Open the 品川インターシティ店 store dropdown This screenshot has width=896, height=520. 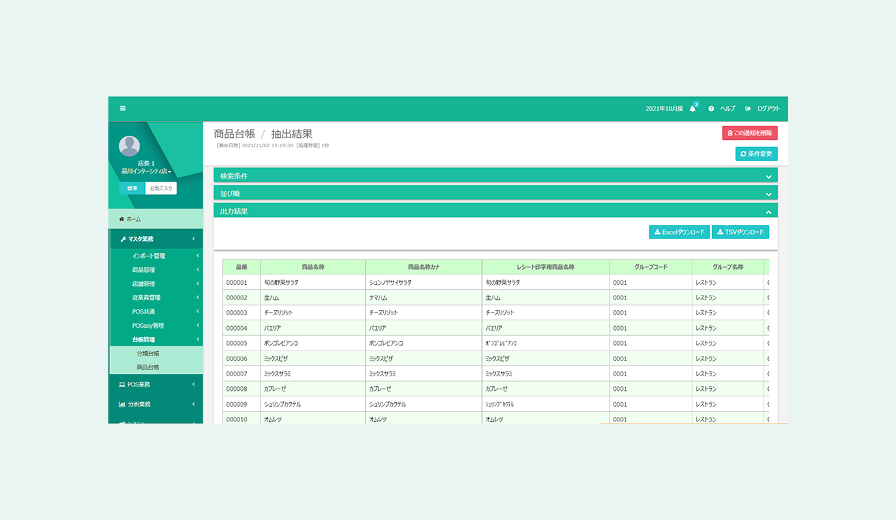(x=146, y=172)
